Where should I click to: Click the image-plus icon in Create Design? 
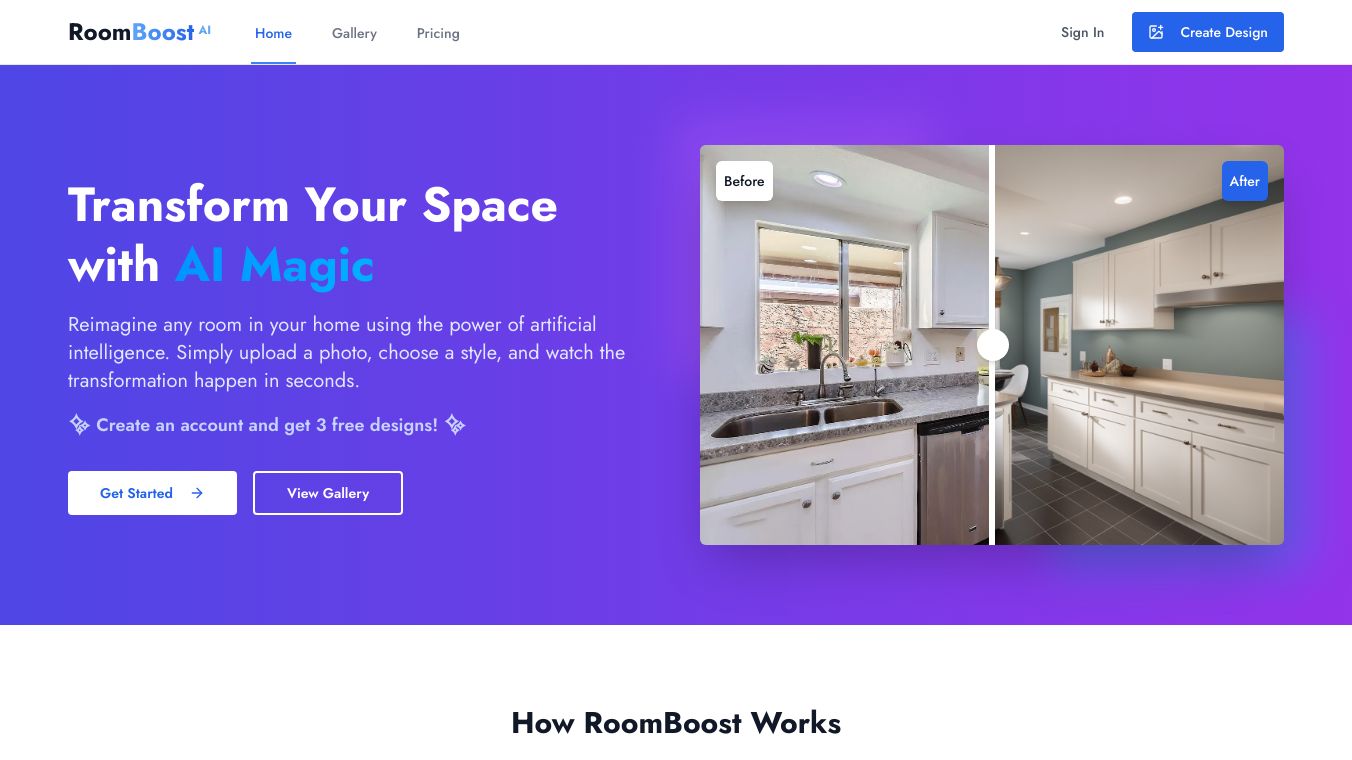[1156, 32]
